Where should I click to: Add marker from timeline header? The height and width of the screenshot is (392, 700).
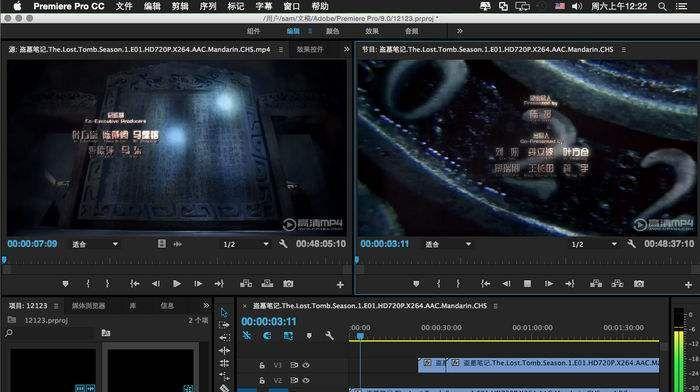click(308, 336)
